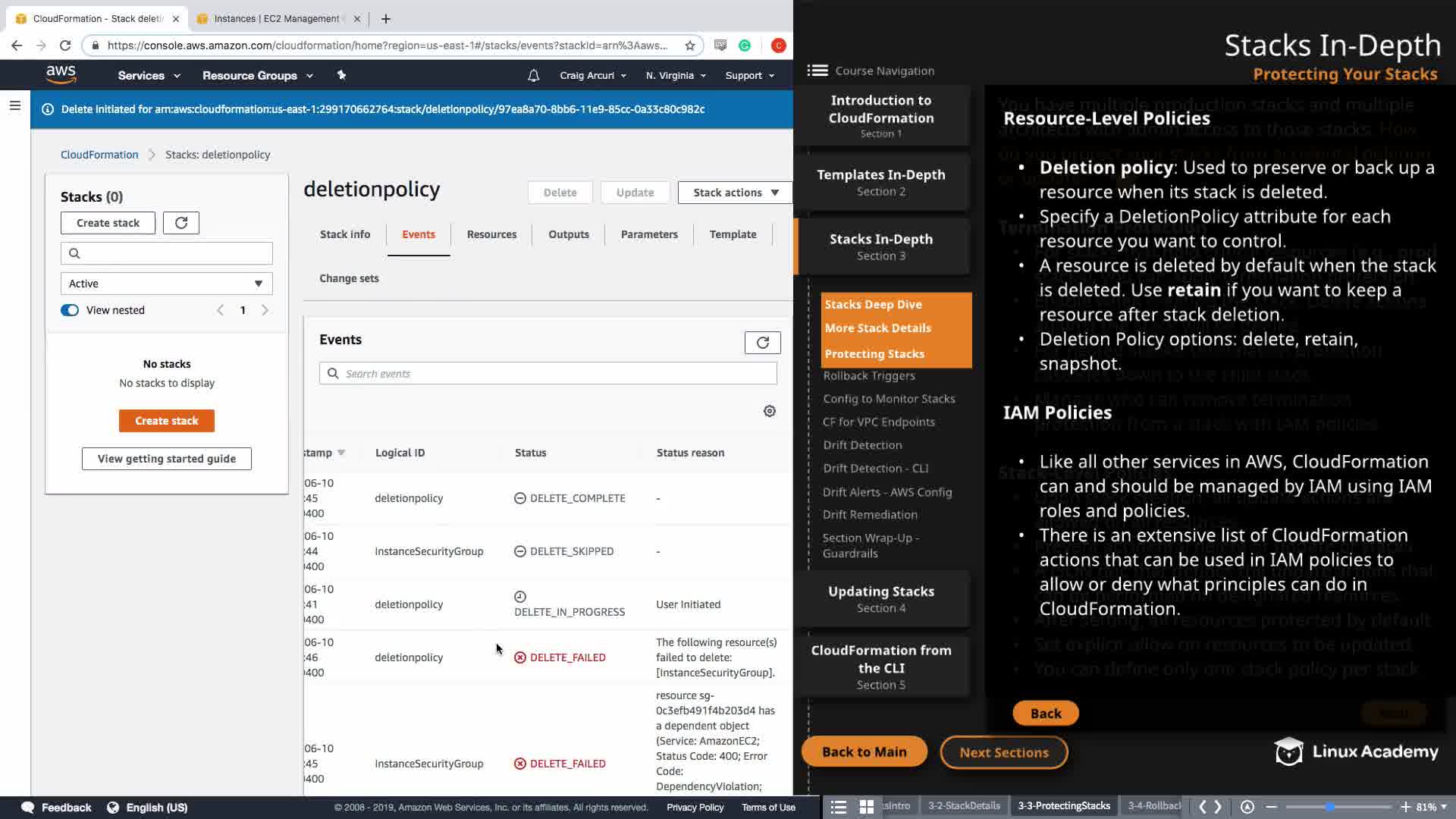Image resolution: width=1456 pixels, height=819 pixels.
Task: Bookmark page with star icon
Action: [x=689, y=45]
